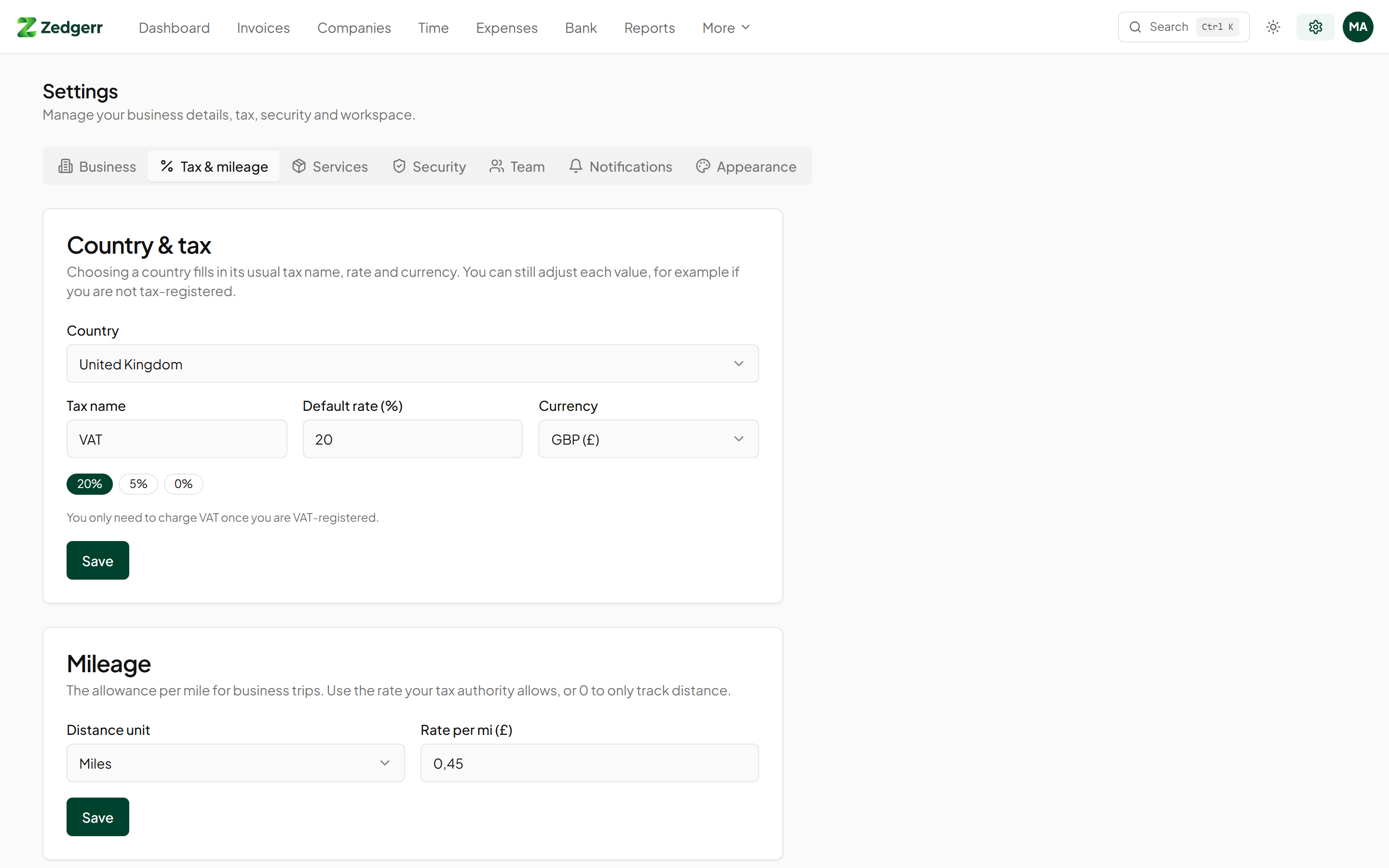Open the Notifications tab
The width and height of the screenshot is (1389, 868).
(620, 166)
